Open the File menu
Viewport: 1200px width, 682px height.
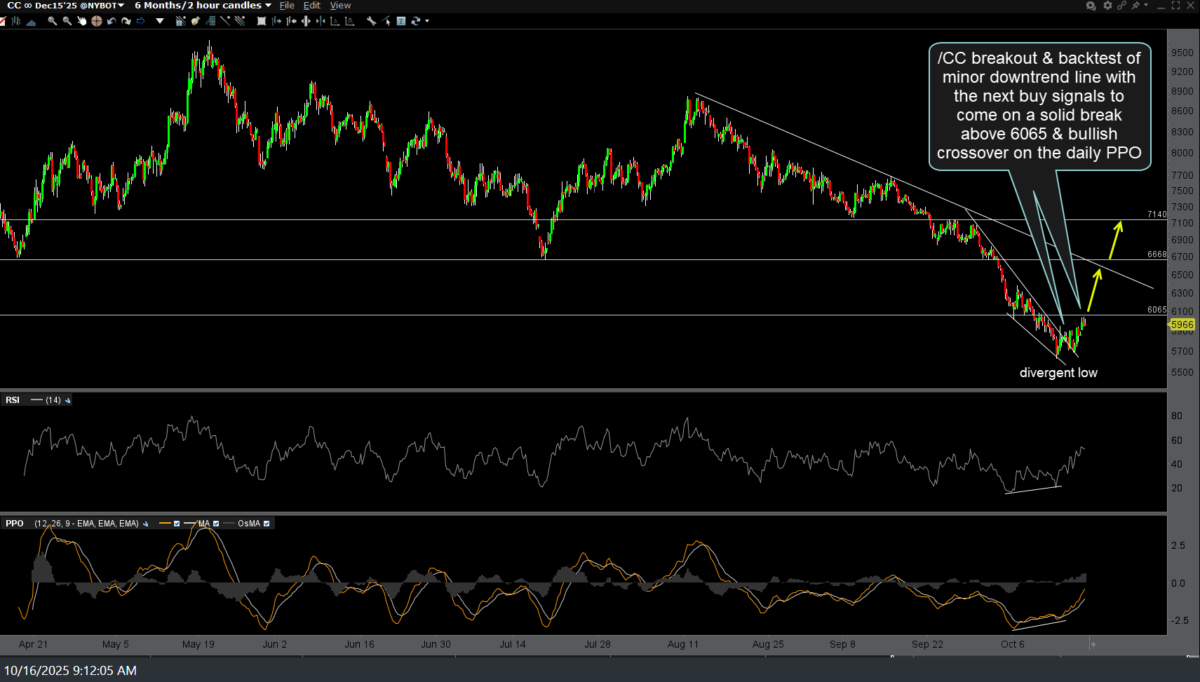(287, 6)
